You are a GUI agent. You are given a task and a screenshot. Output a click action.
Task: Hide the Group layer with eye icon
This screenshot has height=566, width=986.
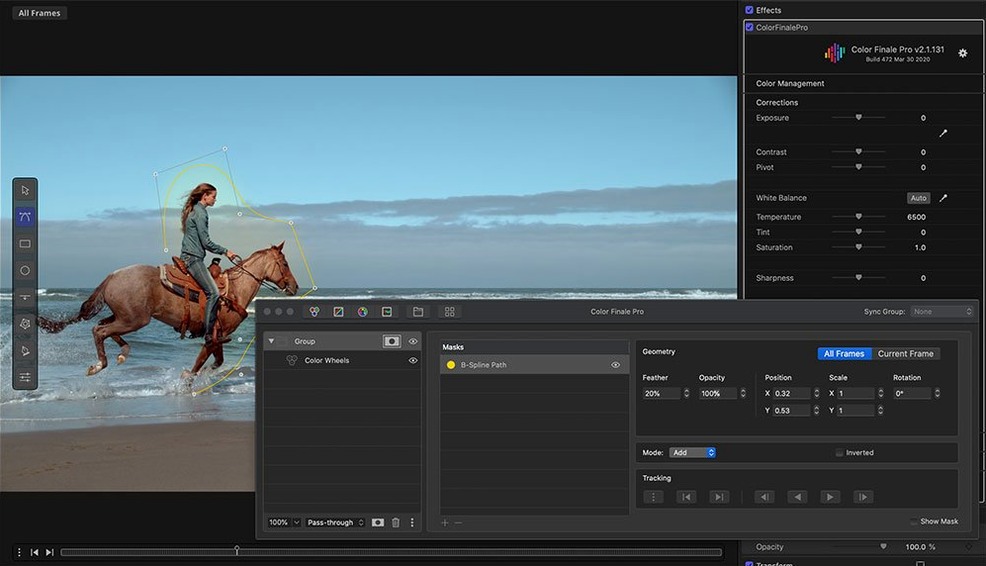413,341
